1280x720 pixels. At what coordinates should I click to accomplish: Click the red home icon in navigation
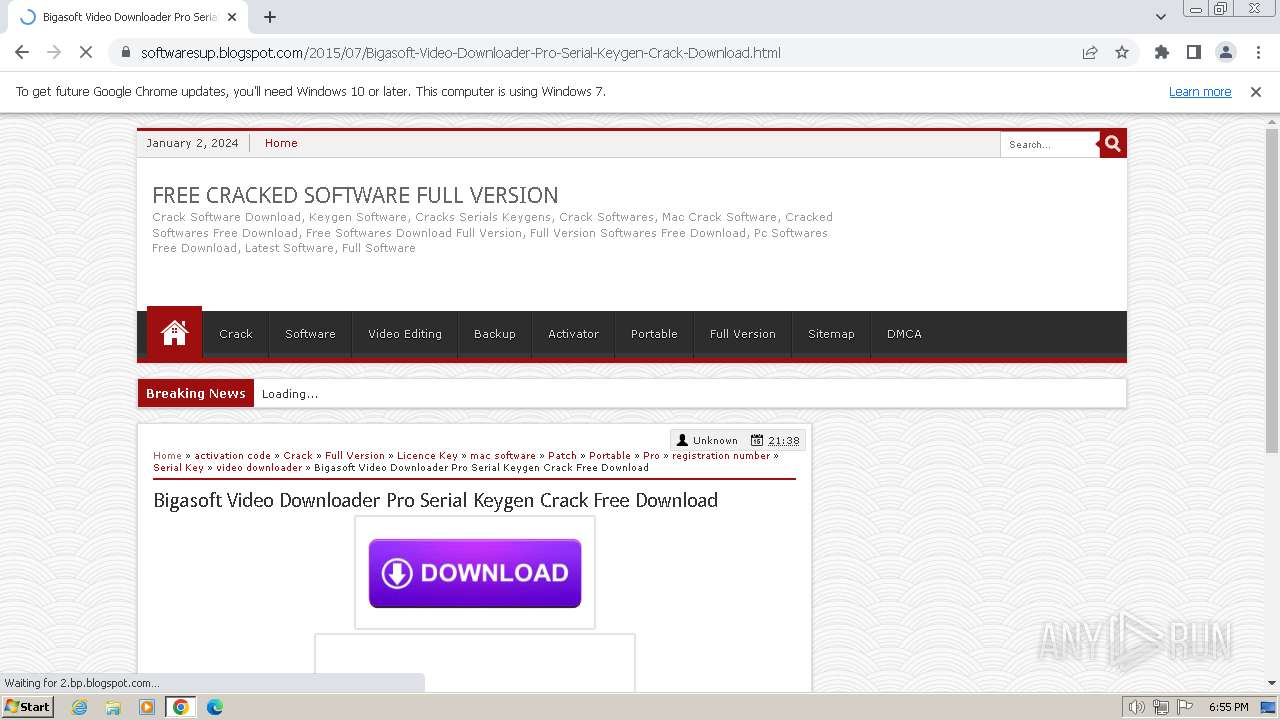(174, 333)
